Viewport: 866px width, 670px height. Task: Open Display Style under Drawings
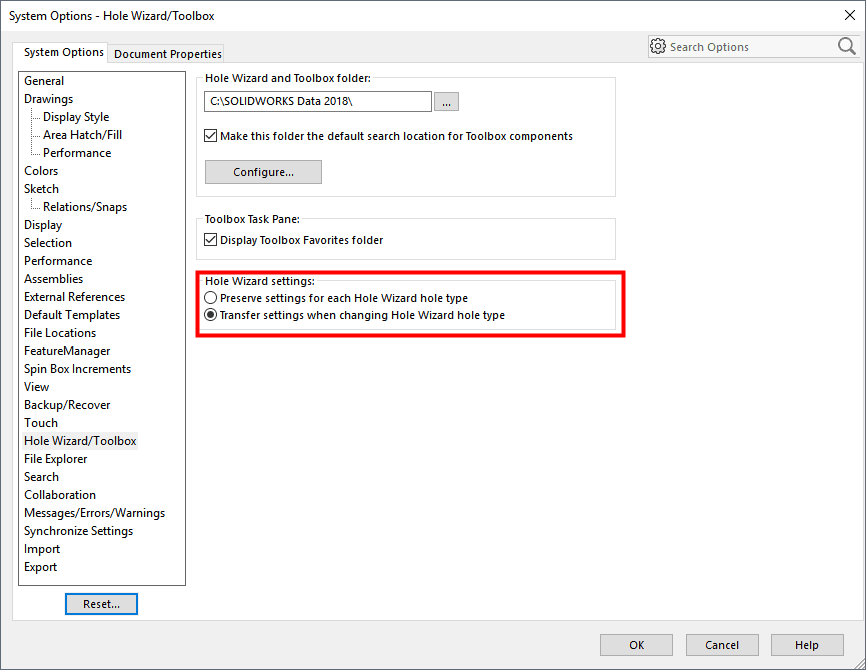[76, 117]
